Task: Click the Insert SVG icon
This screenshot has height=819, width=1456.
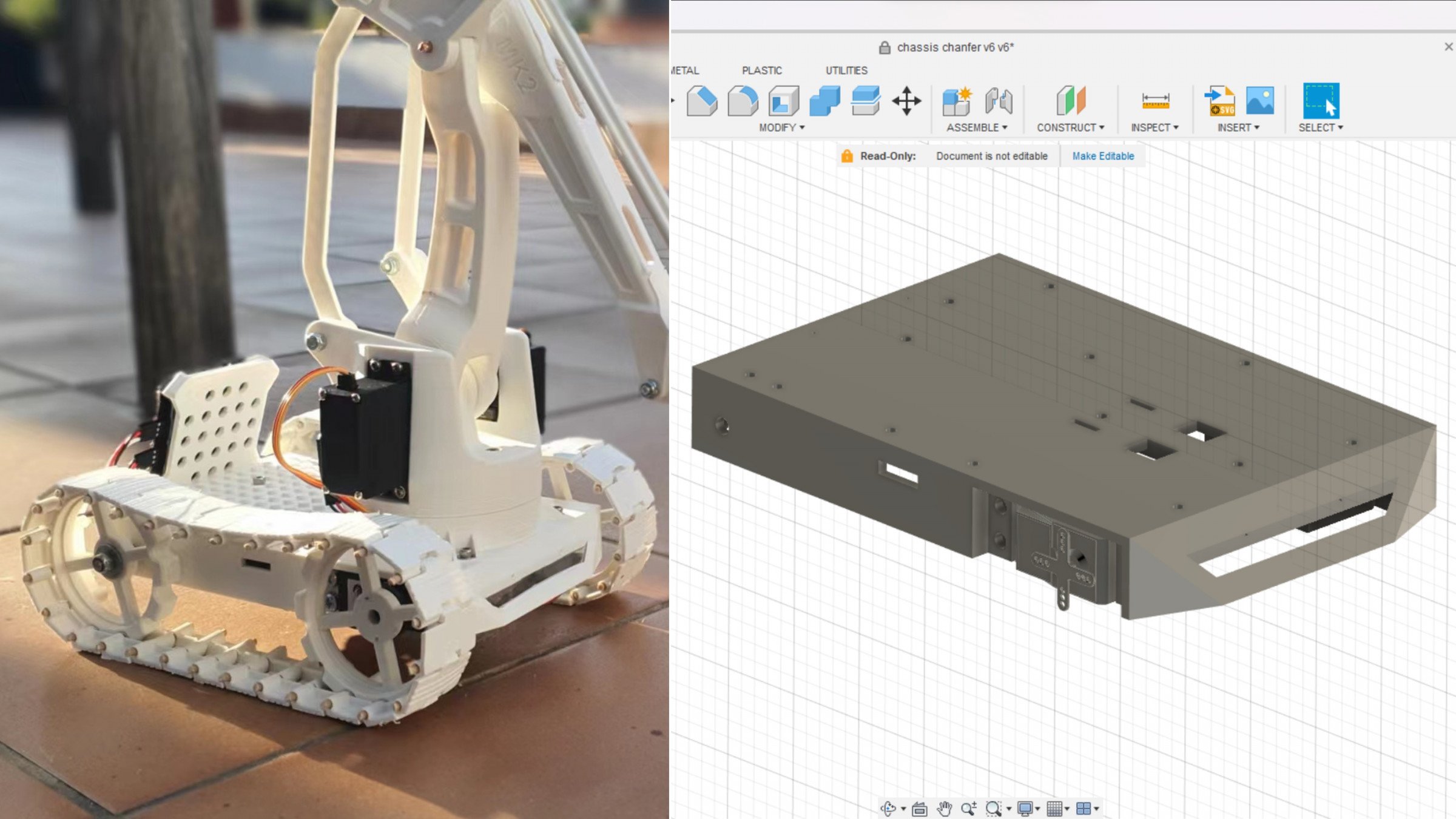Action: click(x=1220, y=101)
